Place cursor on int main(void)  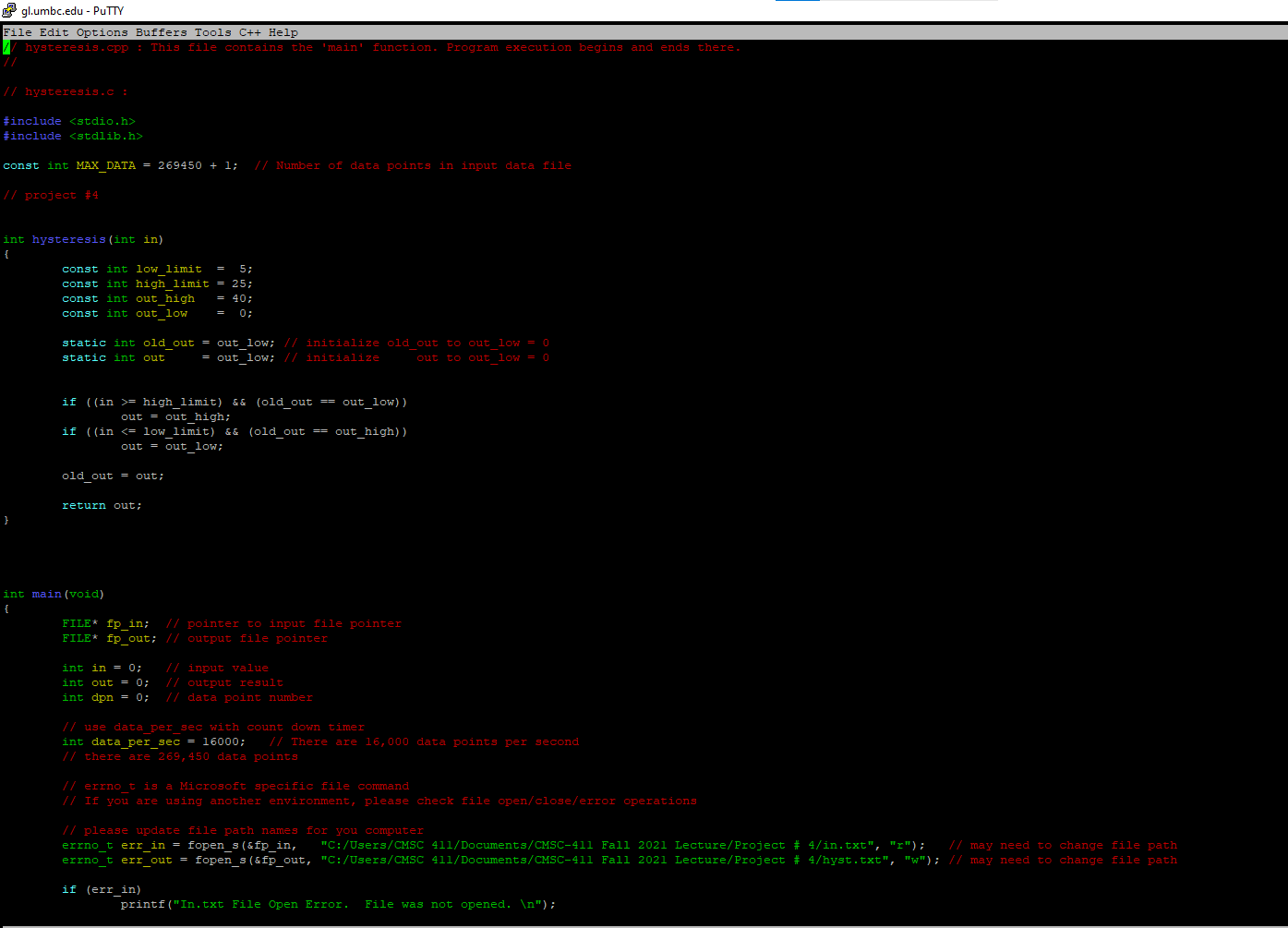click(x=46, y=593)
